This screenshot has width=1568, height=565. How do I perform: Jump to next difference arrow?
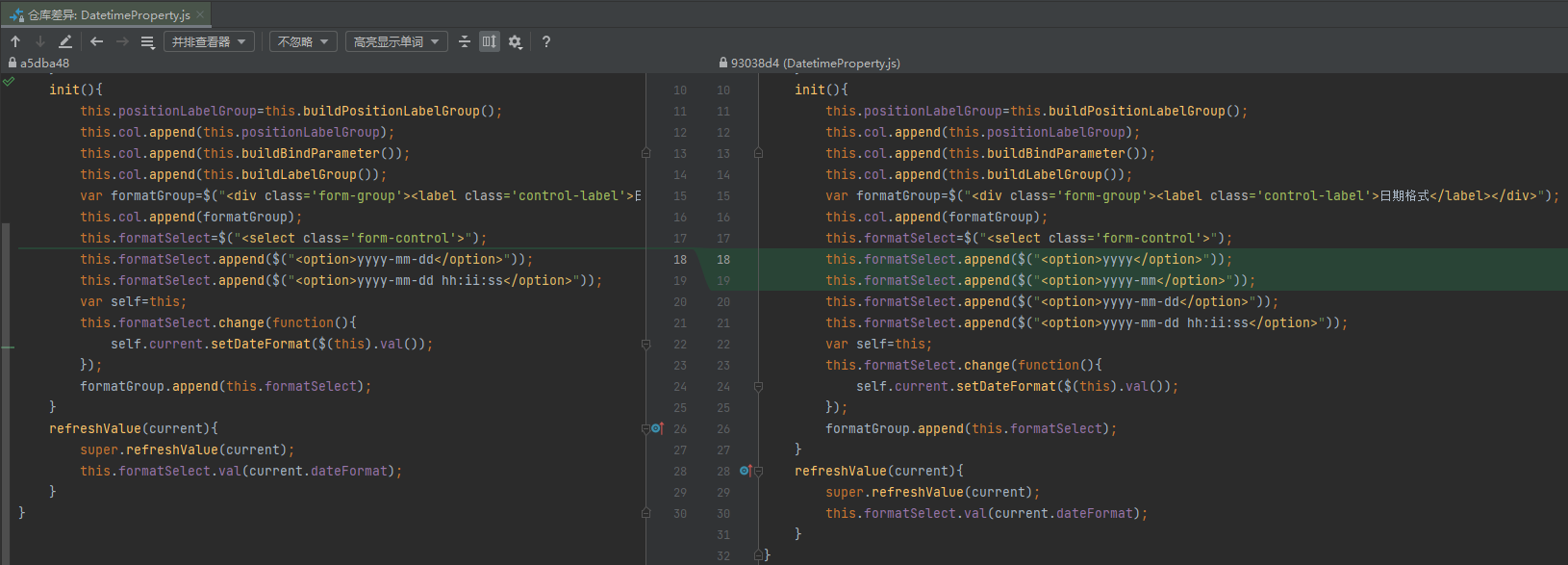39,41
